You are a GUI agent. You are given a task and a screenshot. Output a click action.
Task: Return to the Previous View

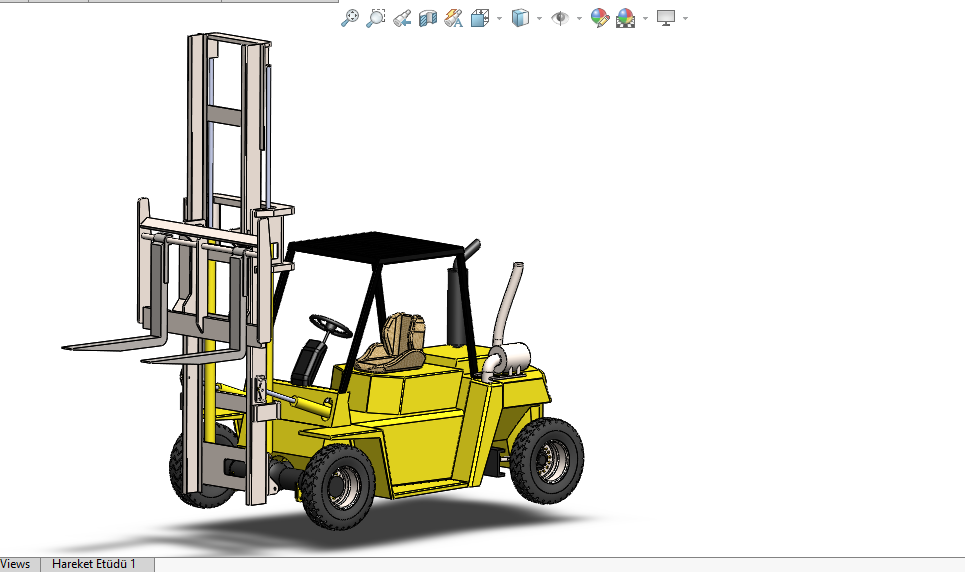(402, 17)
